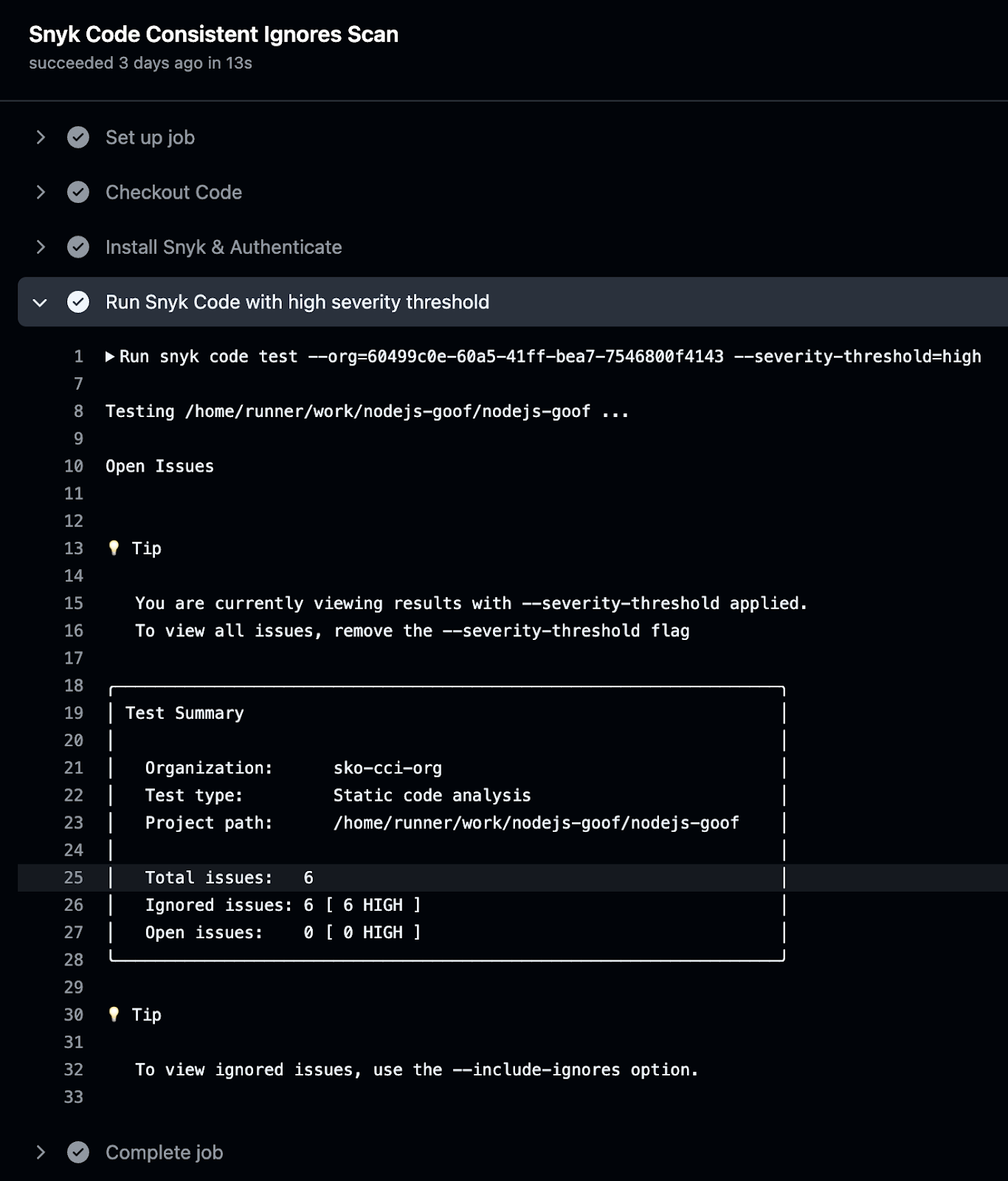Expand the Checkout Code step chevron
The image size is (1008, 1181).
[x=41, y=193]
